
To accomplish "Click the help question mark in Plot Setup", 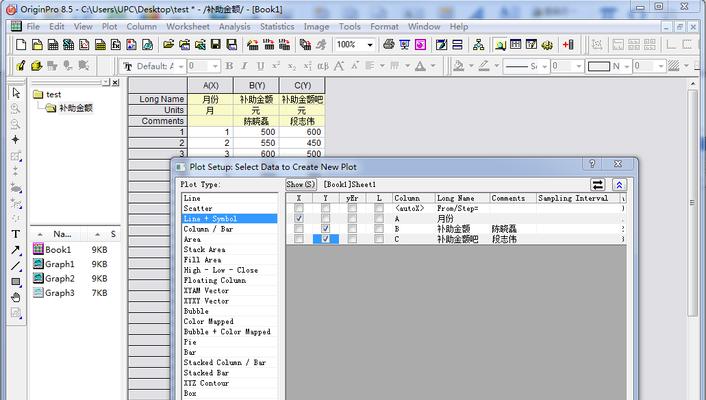I will tap(592, 164).
